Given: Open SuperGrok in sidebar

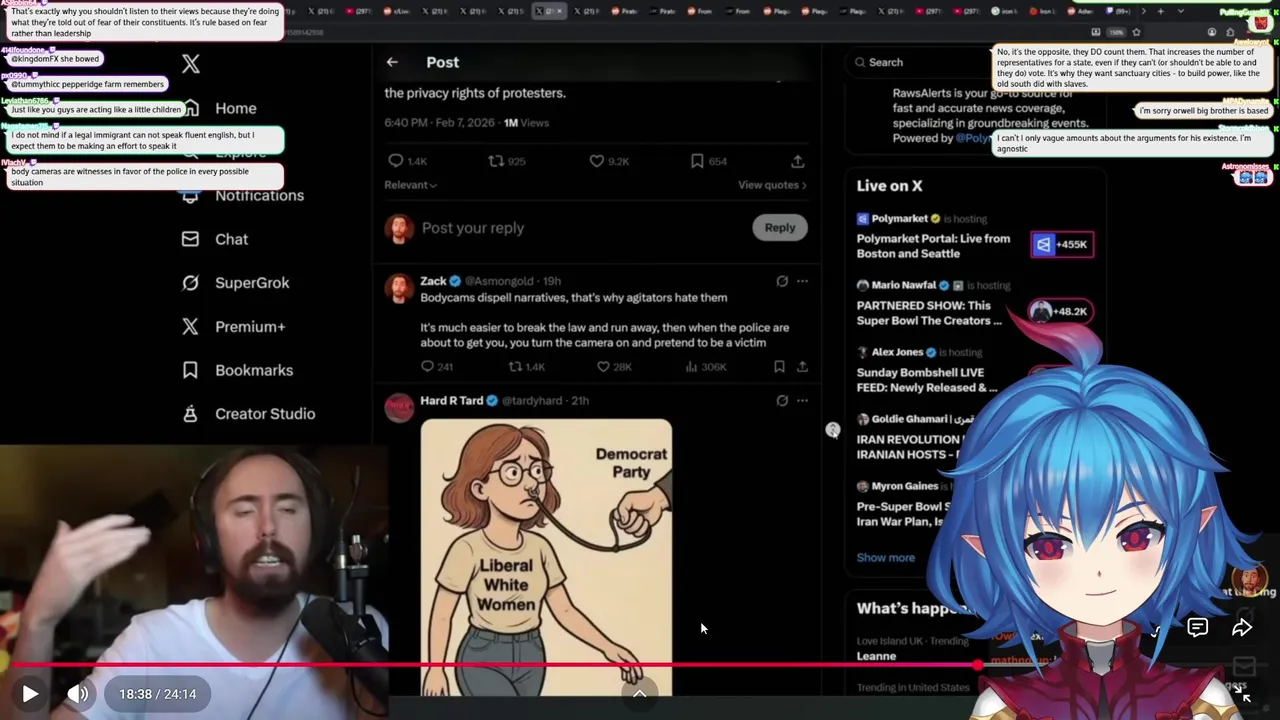Looking at the screenshot, I should pos(252,283).
